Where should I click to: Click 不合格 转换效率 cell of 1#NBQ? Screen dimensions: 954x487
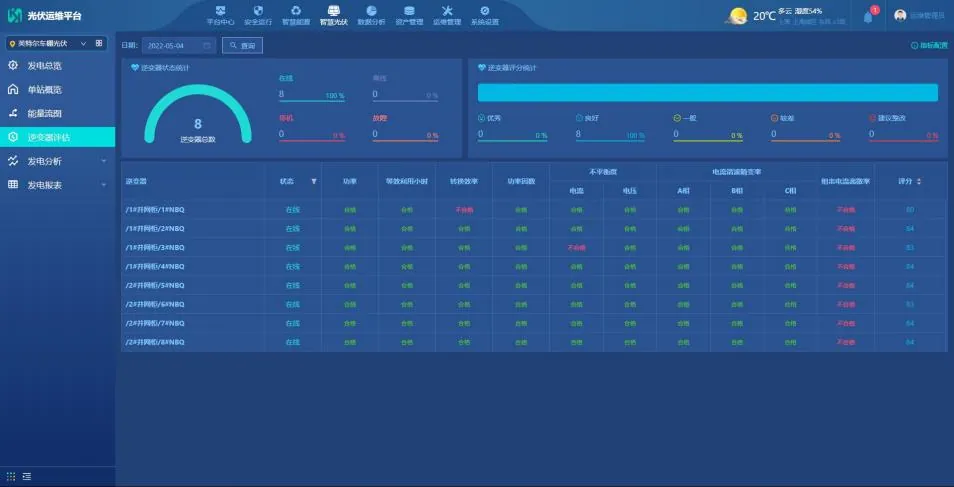(x=464, y=210)
